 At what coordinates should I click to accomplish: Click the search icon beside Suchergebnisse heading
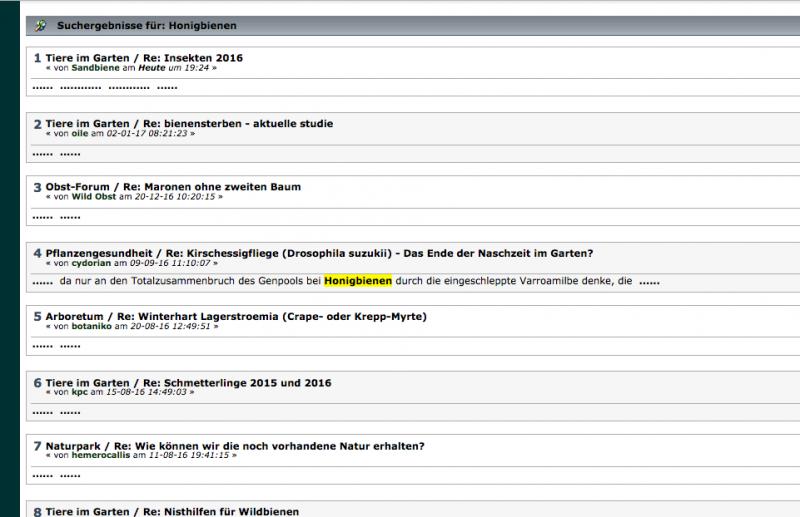40,25
